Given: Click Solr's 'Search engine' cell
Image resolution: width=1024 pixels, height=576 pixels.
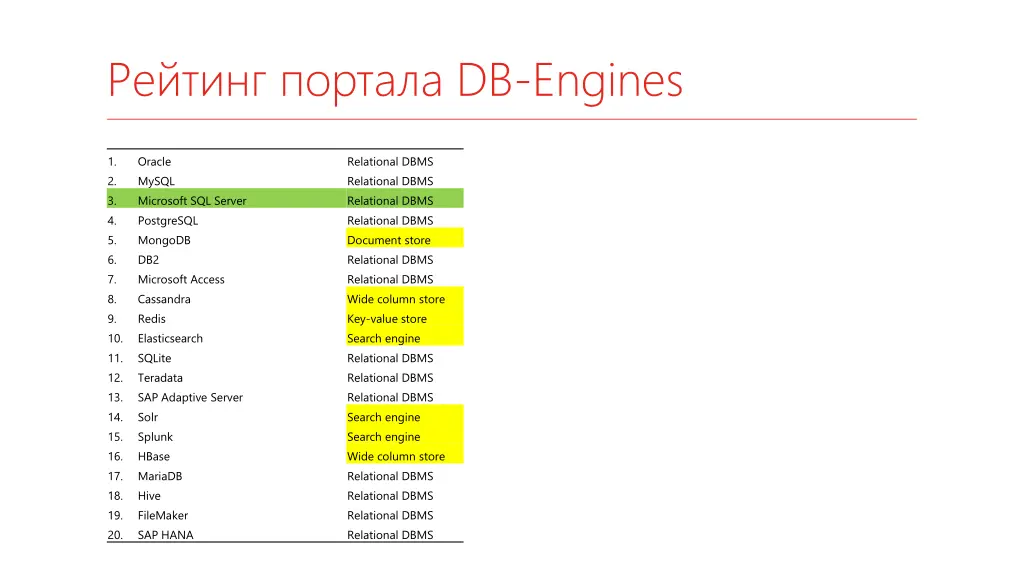Looking at the screenshot, I should coord(405,415).
